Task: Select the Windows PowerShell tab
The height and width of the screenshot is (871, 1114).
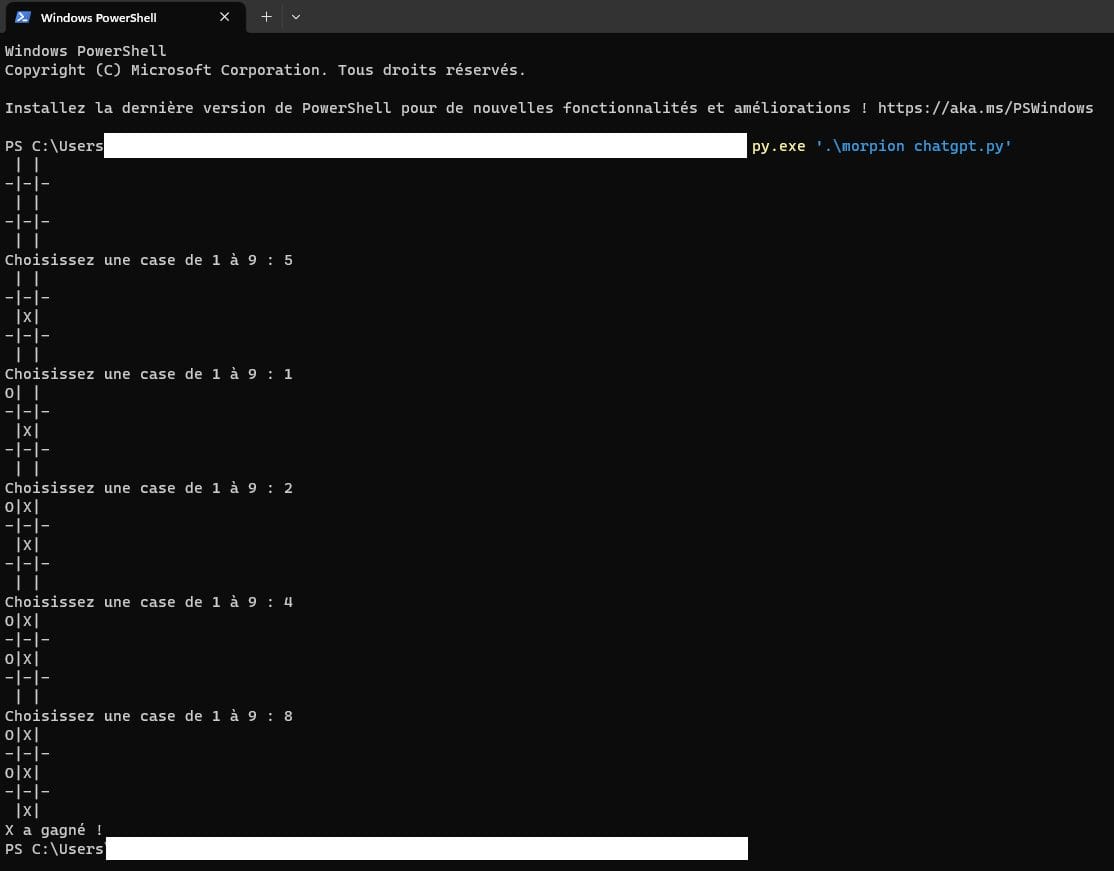Action: pos(110,17)
